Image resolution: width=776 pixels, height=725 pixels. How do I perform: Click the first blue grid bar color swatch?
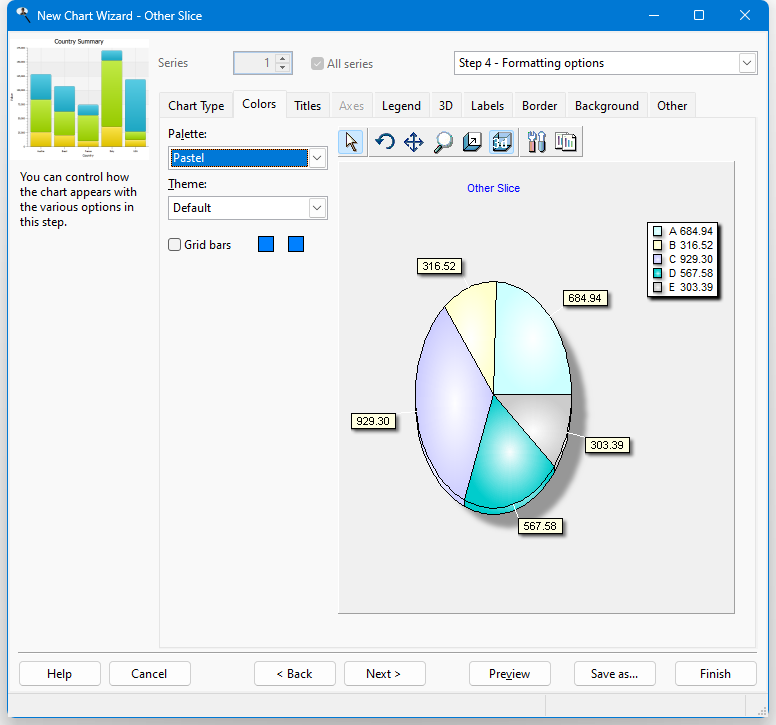[x=266, y=244]
